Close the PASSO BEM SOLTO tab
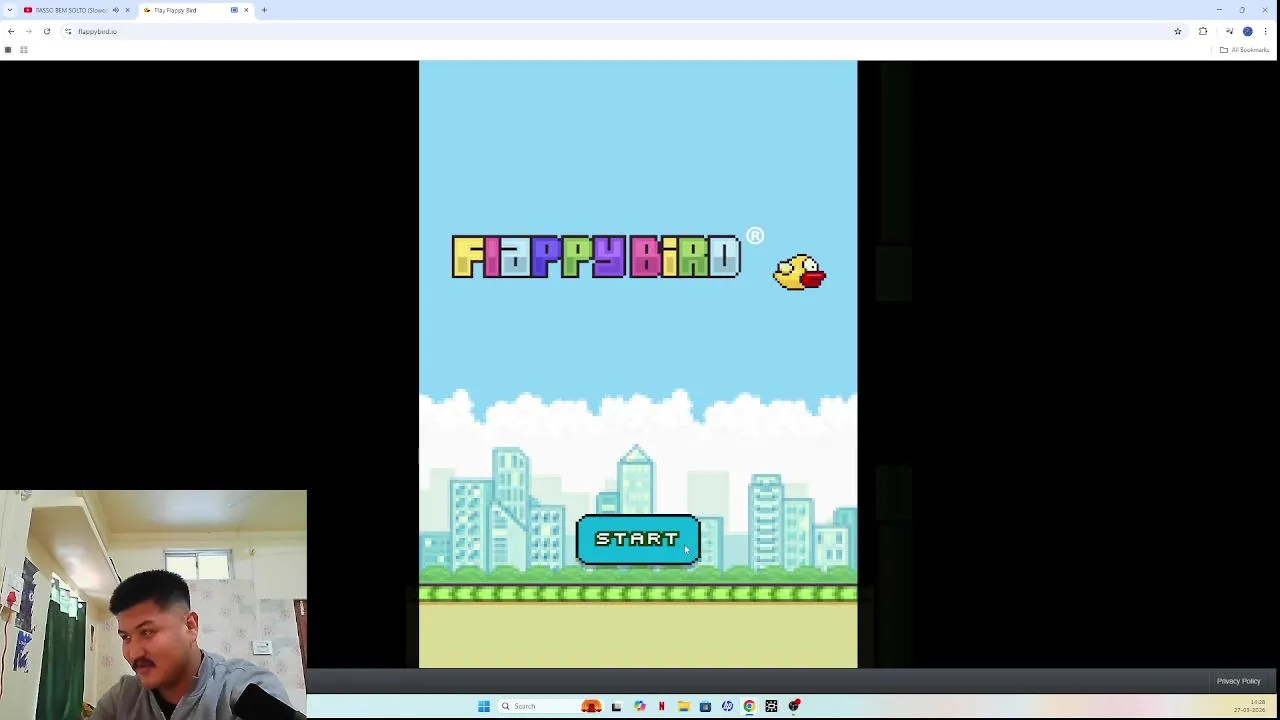Screen dimensions: 1280x720 (x=127, y=10)
